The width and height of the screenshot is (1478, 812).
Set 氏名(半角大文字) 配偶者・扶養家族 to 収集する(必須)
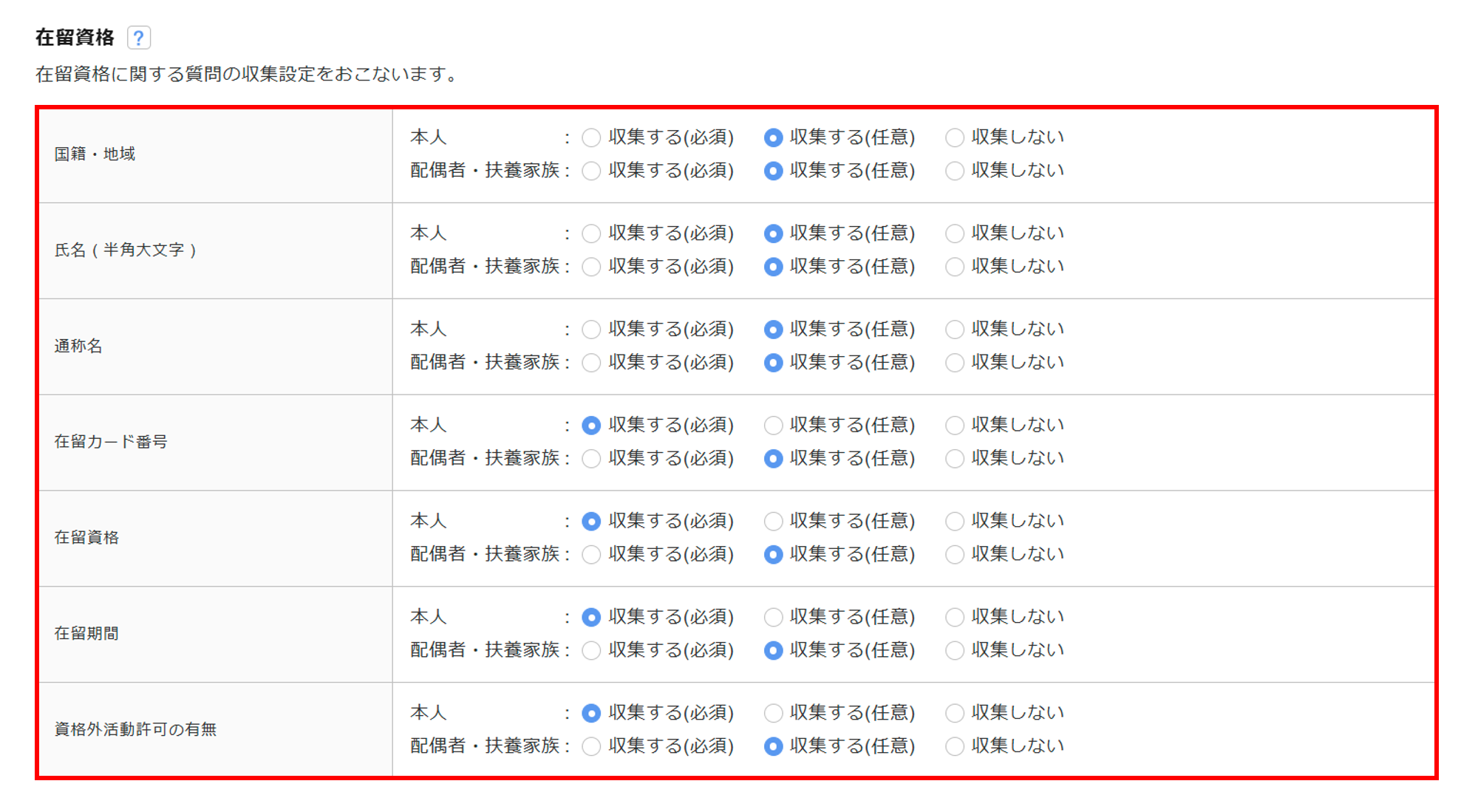[x=591, y=267]
